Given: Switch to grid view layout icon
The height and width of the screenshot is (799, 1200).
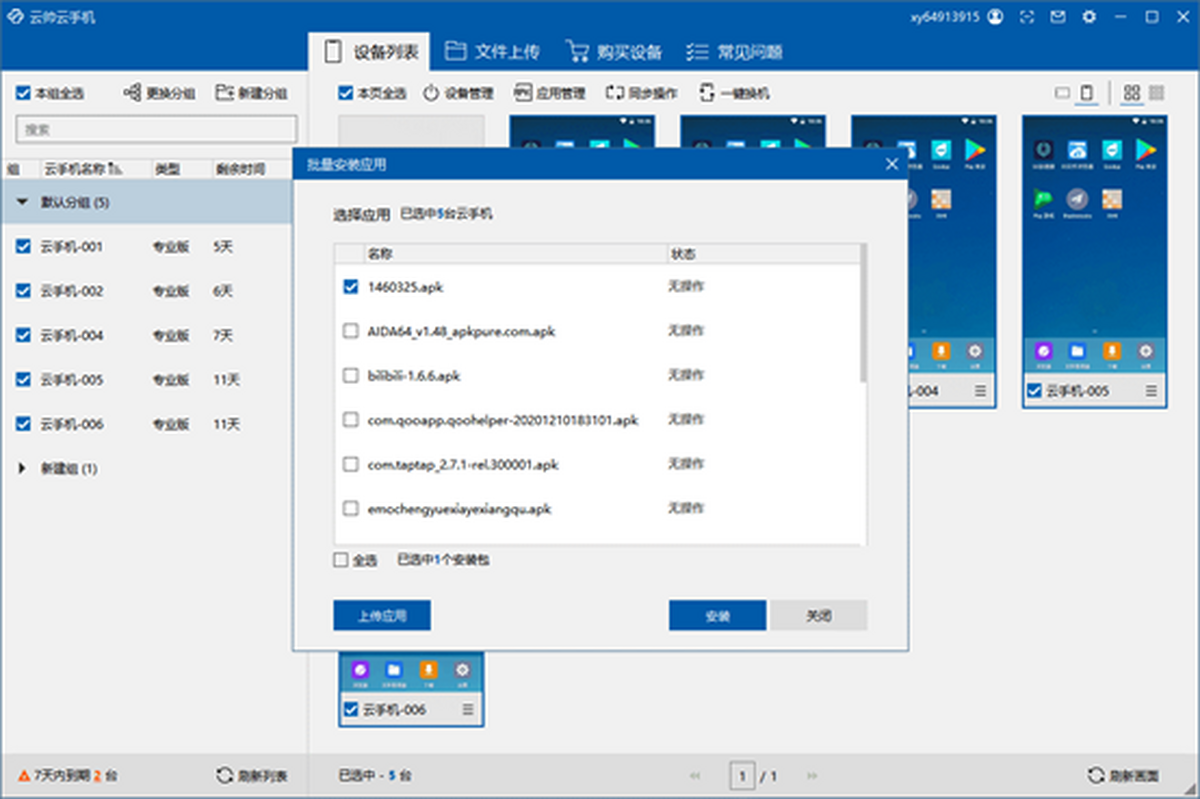Looking at the screenshot, I should (1132, 93).
